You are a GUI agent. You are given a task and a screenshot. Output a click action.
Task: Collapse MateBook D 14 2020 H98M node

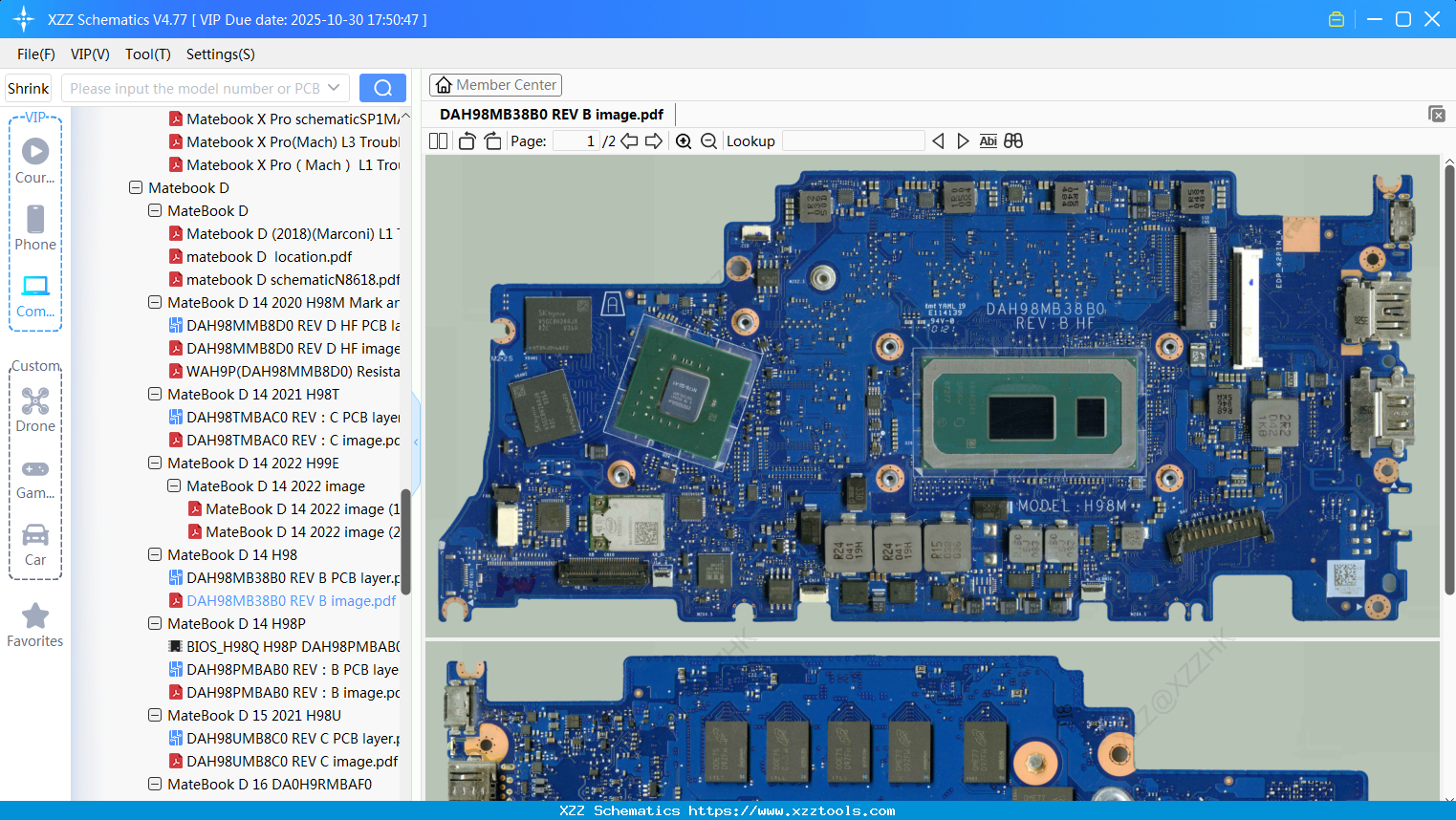[x=155, y=303]
